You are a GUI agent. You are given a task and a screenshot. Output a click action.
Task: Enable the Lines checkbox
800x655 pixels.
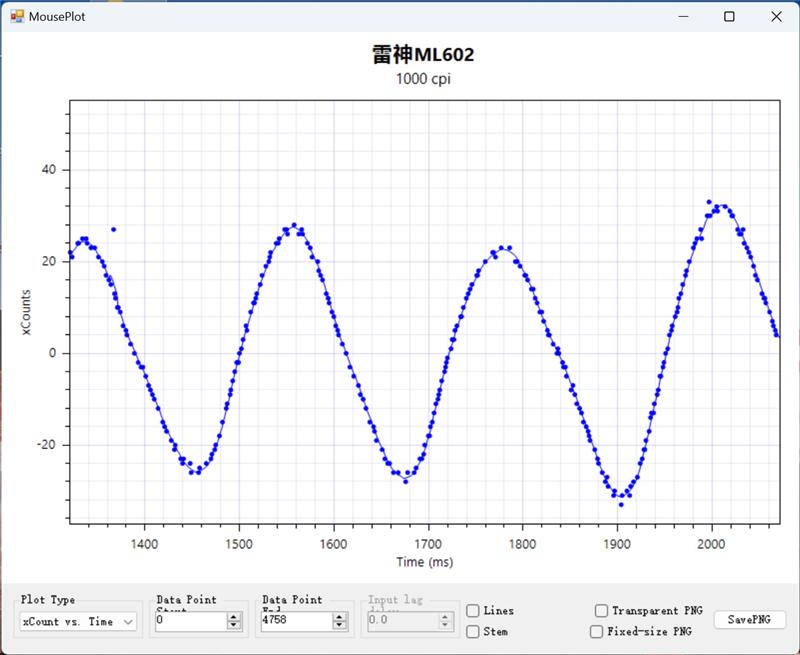(473, 611)
